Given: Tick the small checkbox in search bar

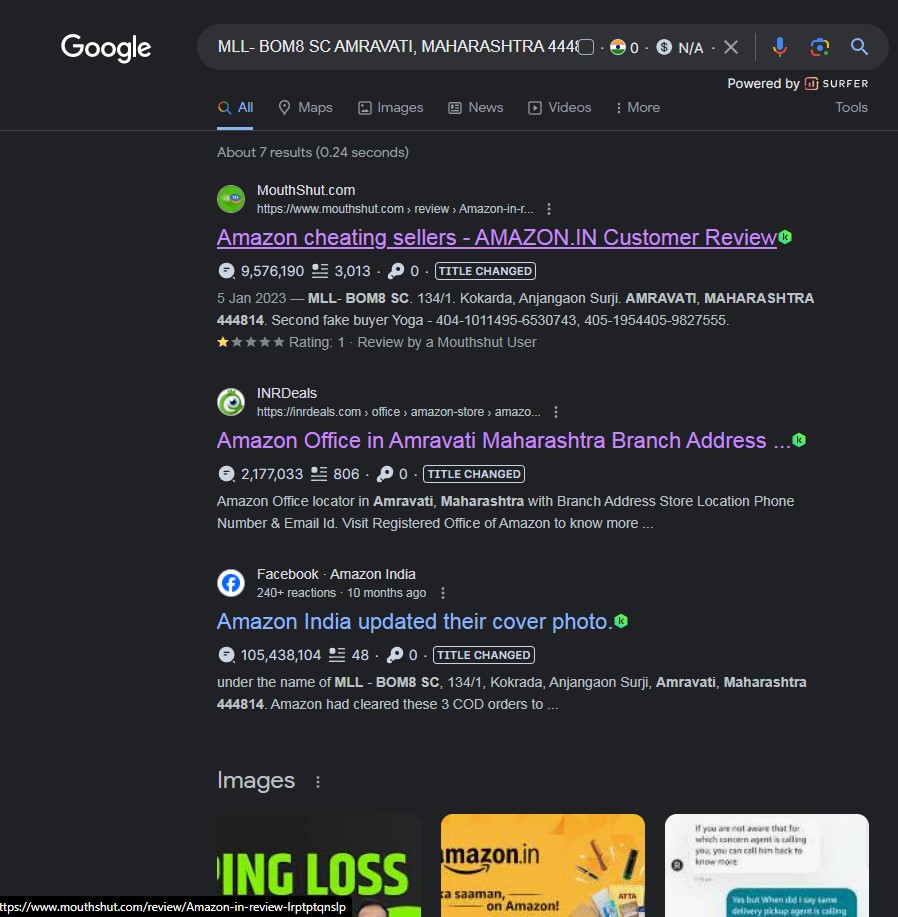Looking at the screenshot, I should click(x=586, y=47).
